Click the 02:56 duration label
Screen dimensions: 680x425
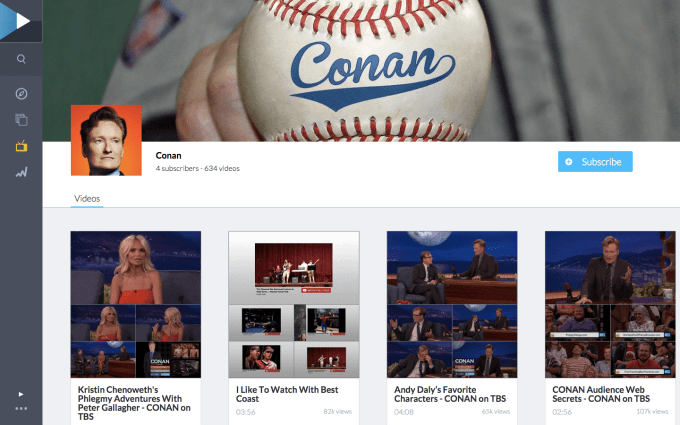(x=562, y=412)
